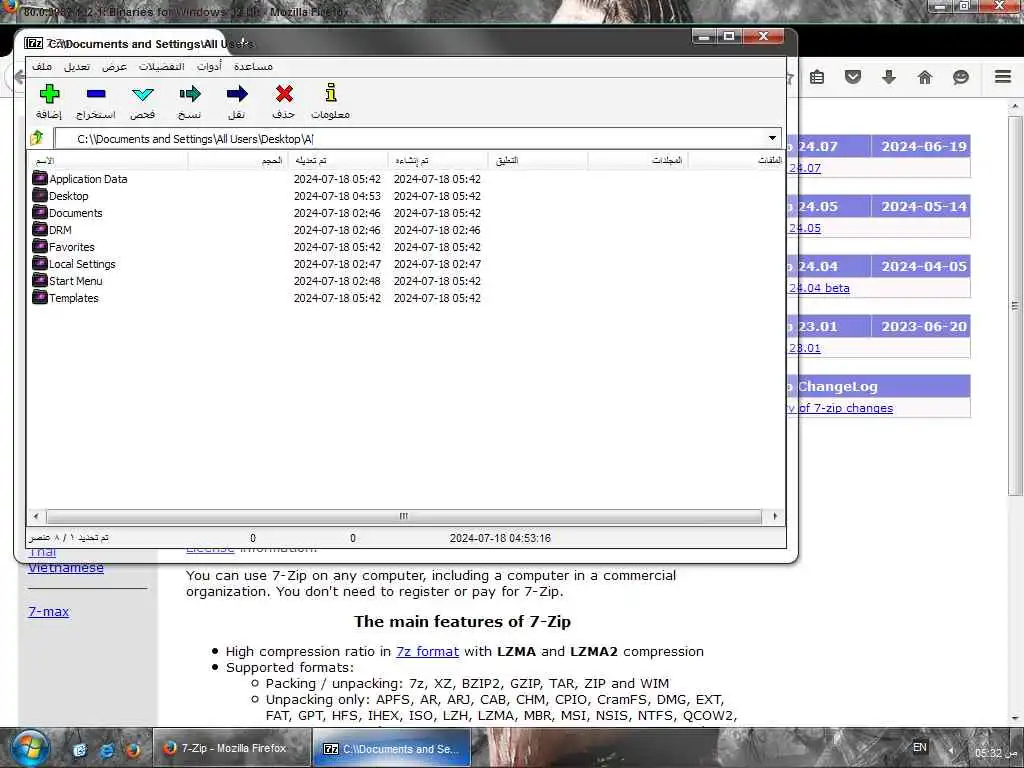Sort by Modified (تم تعديله) column header
This screenshot has width=1024, height=768.
coord(338,160)
